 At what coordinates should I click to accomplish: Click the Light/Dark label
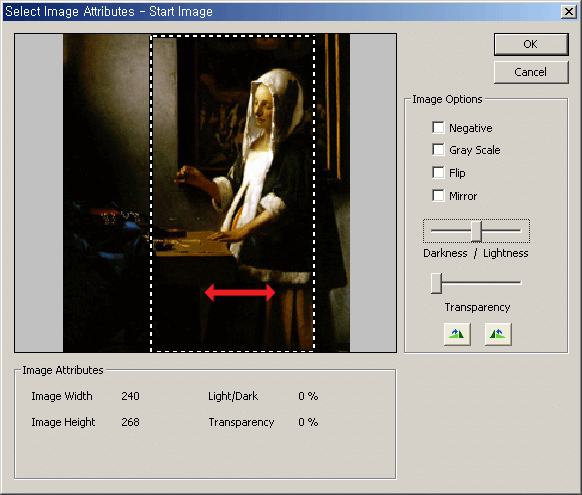tap(233, 396)
